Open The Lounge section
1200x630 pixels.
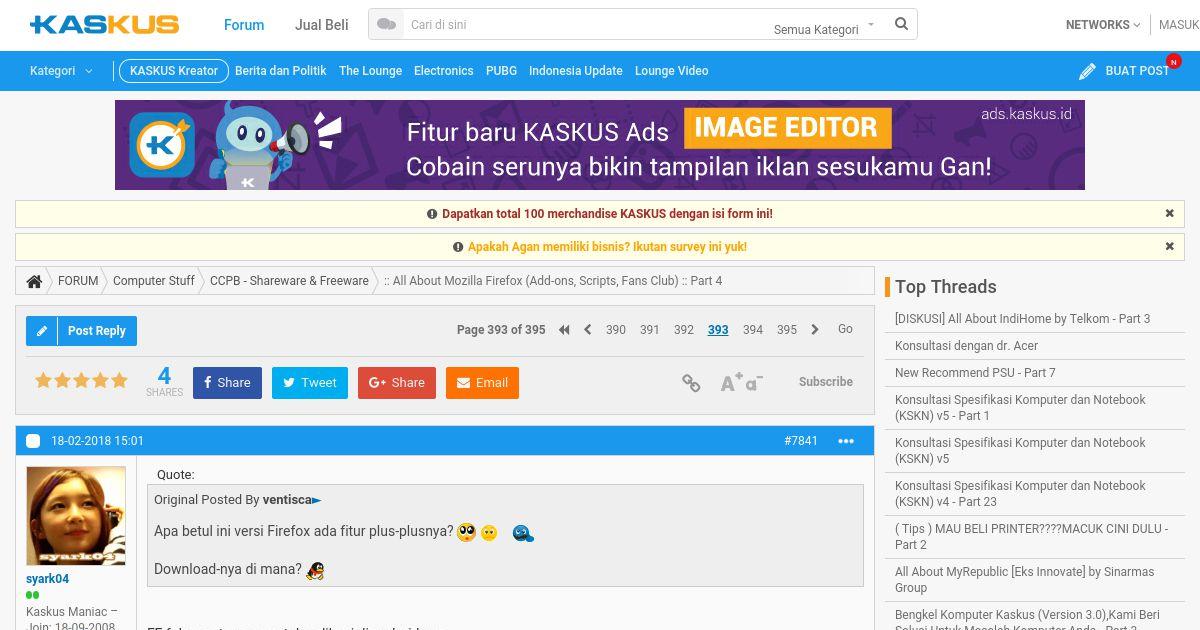pos(370,71)
